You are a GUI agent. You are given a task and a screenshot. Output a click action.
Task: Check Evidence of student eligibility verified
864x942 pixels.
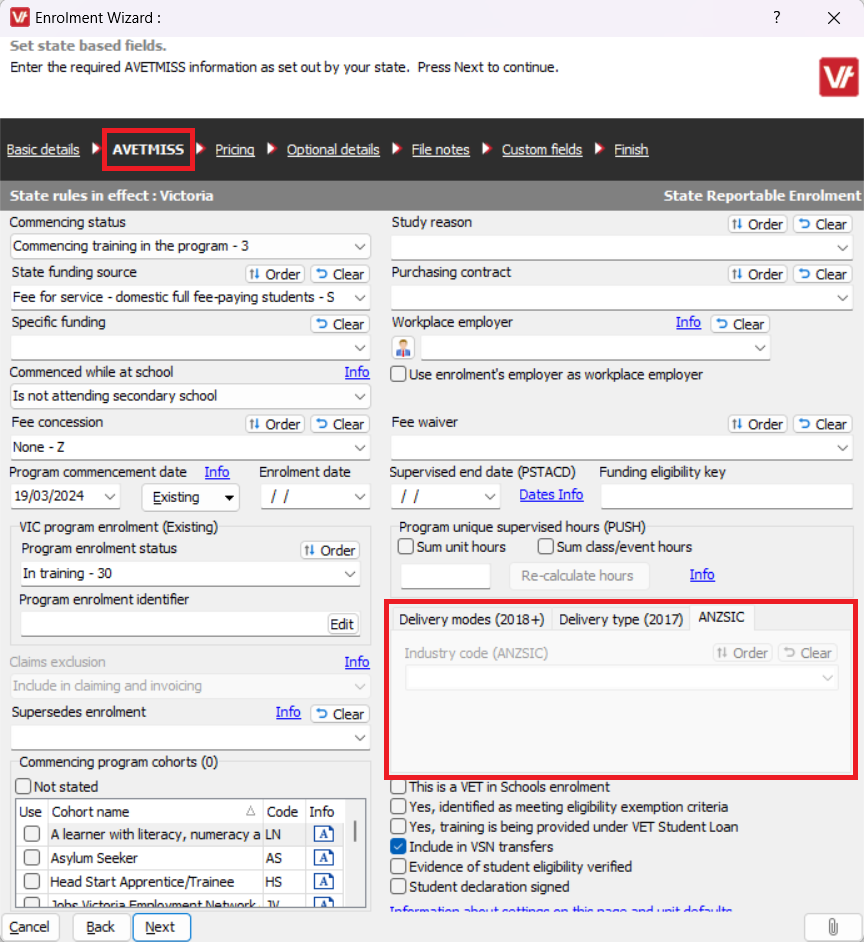coord(398,866)
